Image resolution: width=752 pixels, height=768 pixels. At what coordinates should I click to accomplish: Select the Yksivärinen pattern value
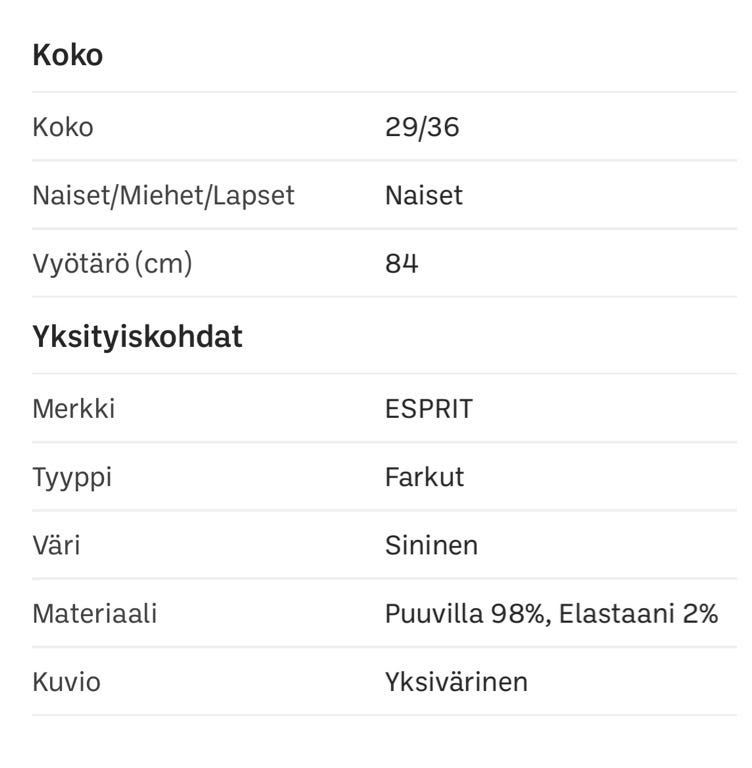pyautogui.click(x=456, y=681)
